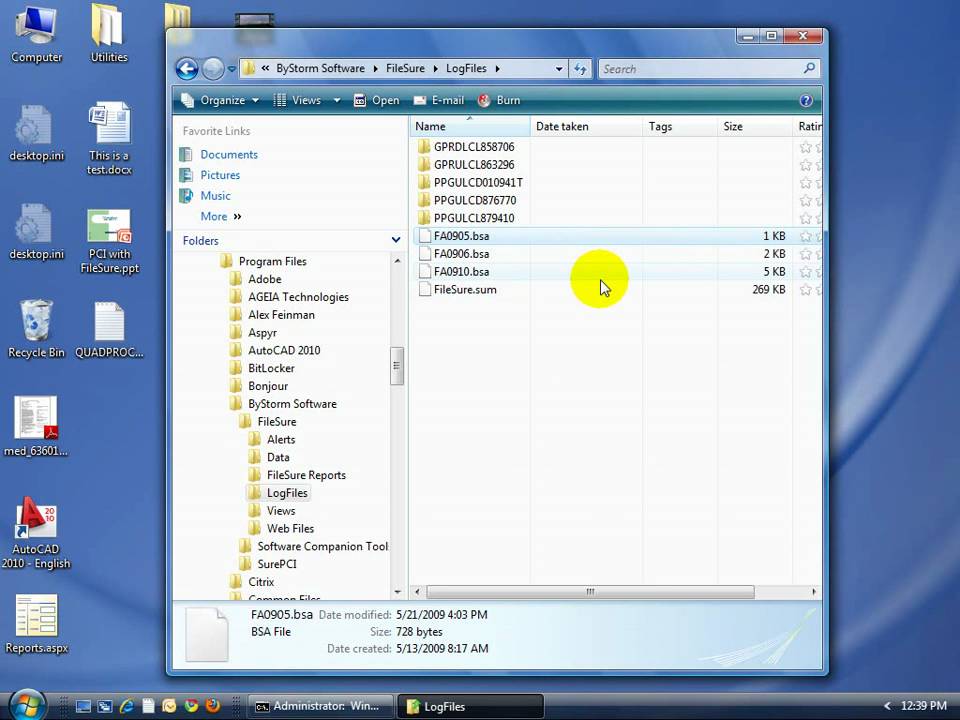
Task: Select folder PPGULCL879410
Action: pos(466,218)
